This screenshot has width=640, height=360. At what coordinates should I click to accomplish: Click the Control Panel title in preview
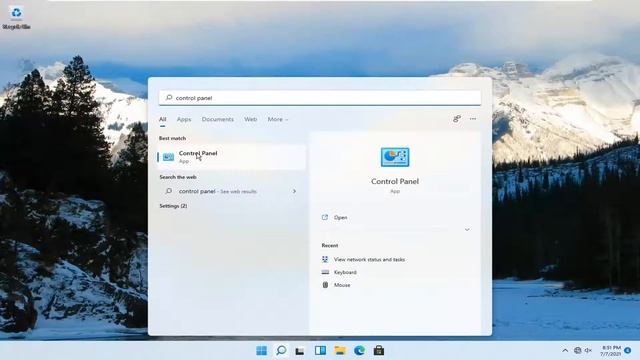[x=395, y=181]
